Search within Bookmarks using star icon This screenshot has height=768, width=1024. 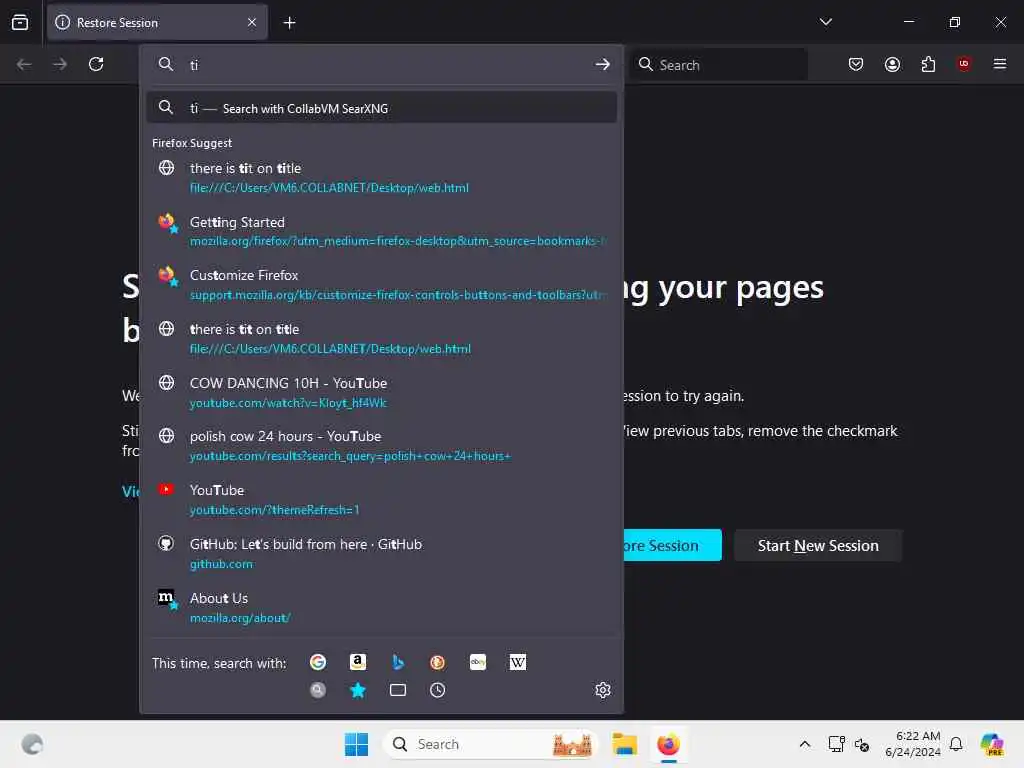[x=358, y=690]
